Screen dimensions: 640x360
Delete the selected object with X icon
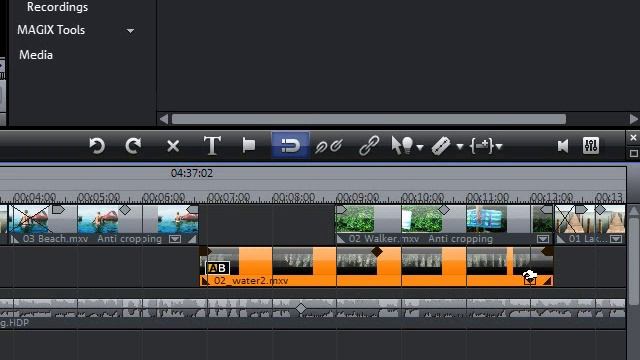click(173, 146)
